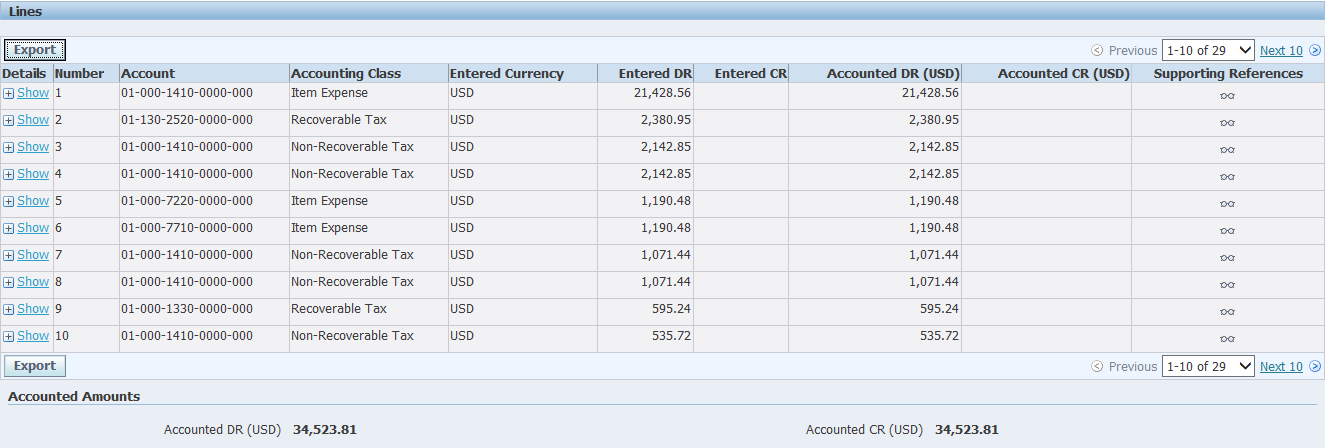Click the Show link for line 8
Viewport: 1325px width, 448px height.
[33, 282]
